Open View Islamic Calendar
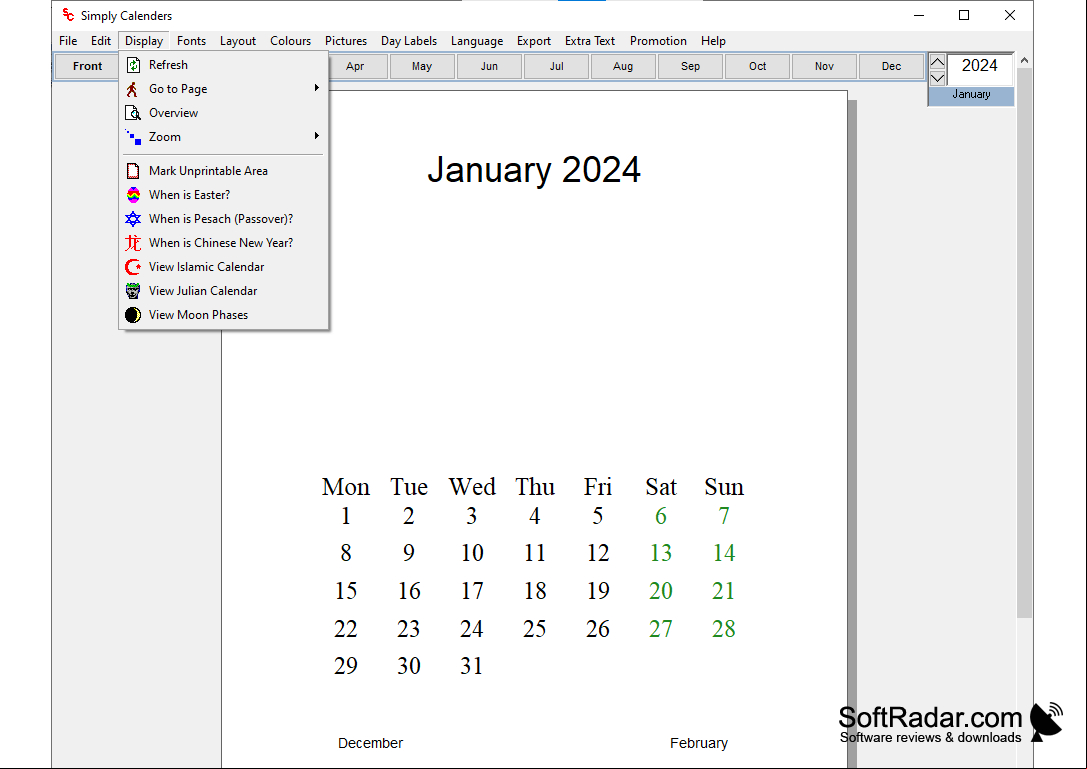The width and height of the screenshot is (1087, 769). click(x=223, y=267)
